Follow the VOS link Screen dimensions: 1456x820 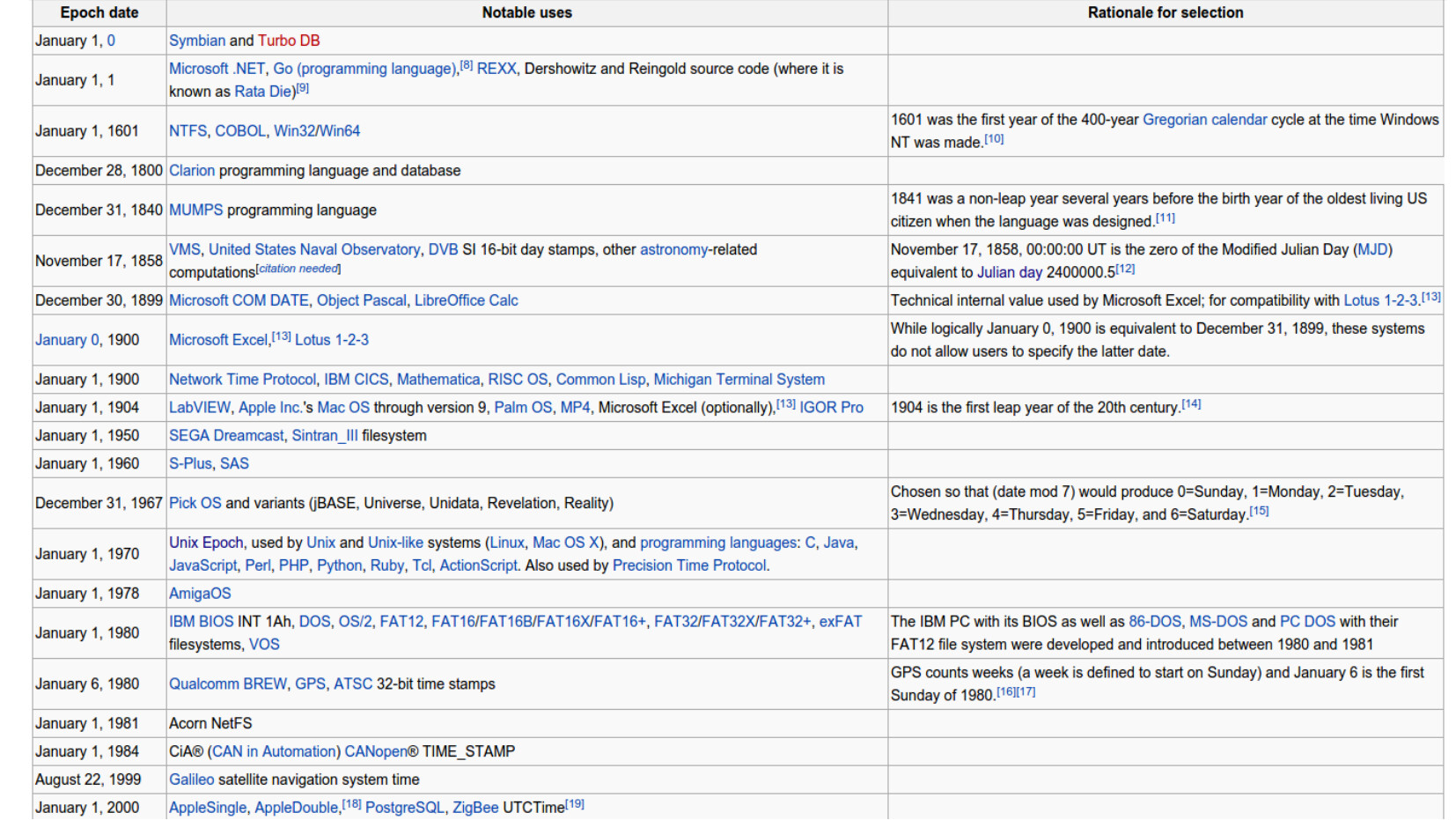264,646
